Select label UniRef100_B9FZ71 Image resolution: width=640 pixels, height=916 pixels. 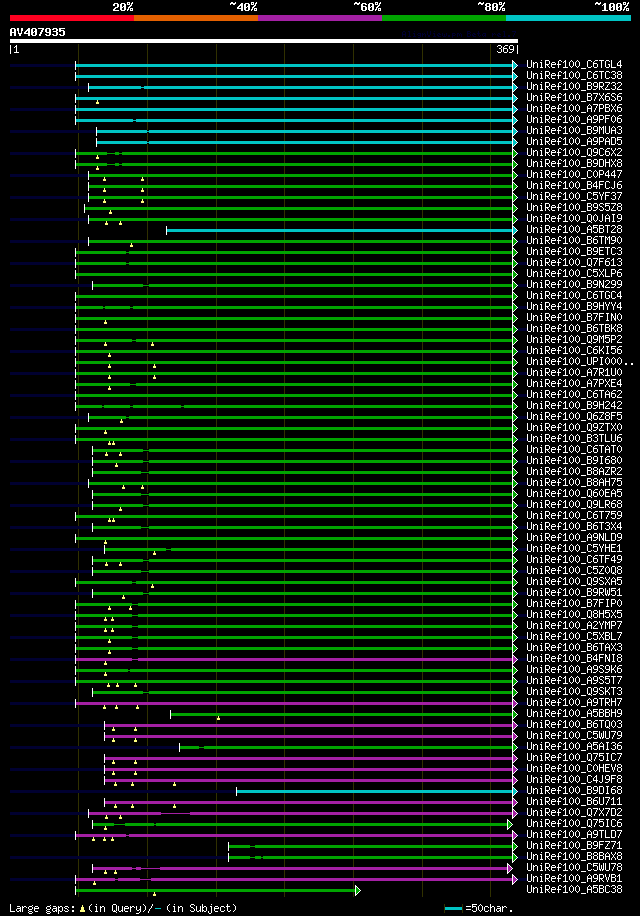[574, 845]
